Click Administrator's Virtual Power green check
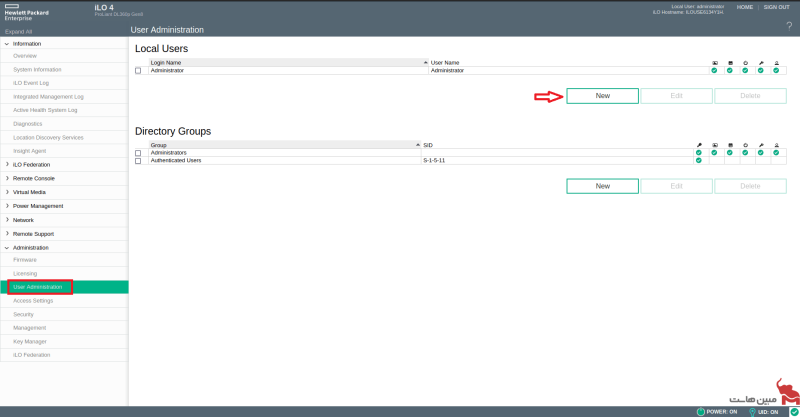 pyautogui.click(x=745, y=70)
